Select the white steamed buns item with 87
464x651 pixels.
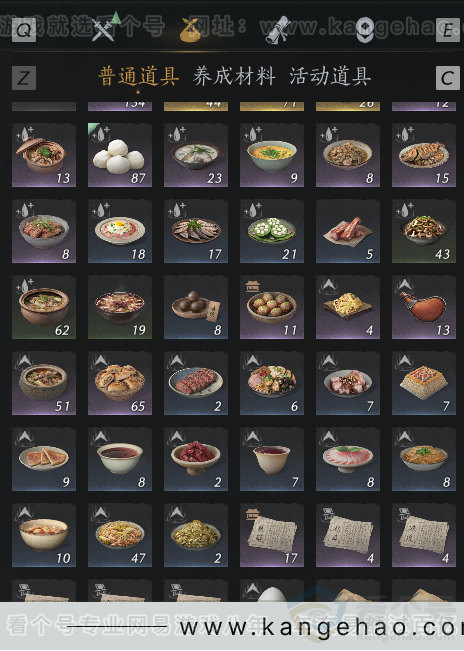pyautogui.click(x=120, y=155)
